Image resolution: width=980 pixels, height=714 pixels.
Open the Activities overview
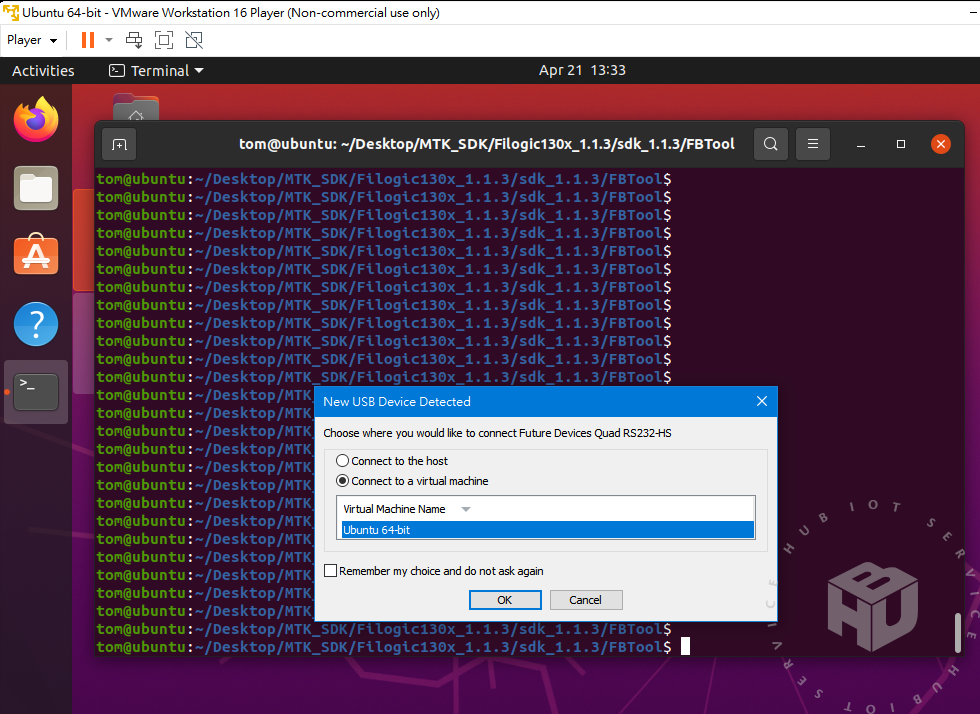point(43,71)
